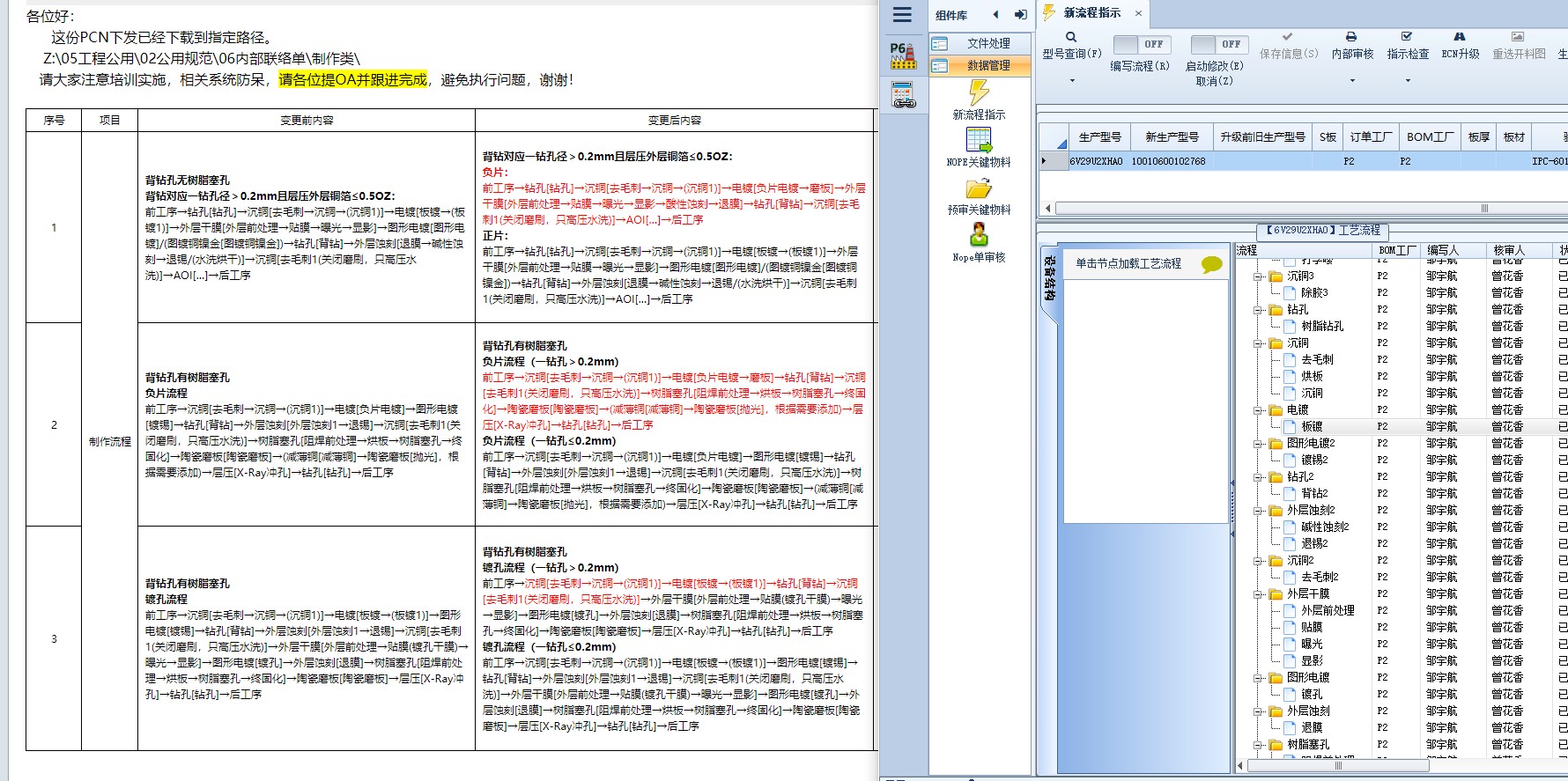Collapse the 沉铜 tree node
Viewport: 1568px width, 781px height.
(x=1258, y=343)
